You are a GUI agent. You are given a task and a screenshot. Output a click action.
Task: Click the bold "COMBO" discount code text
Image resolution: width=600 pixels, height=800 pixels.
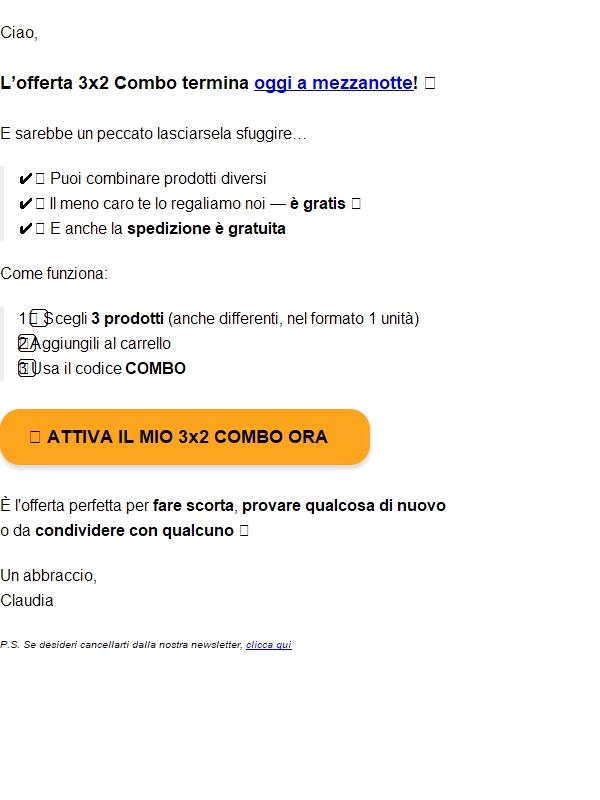pos(155,369)
